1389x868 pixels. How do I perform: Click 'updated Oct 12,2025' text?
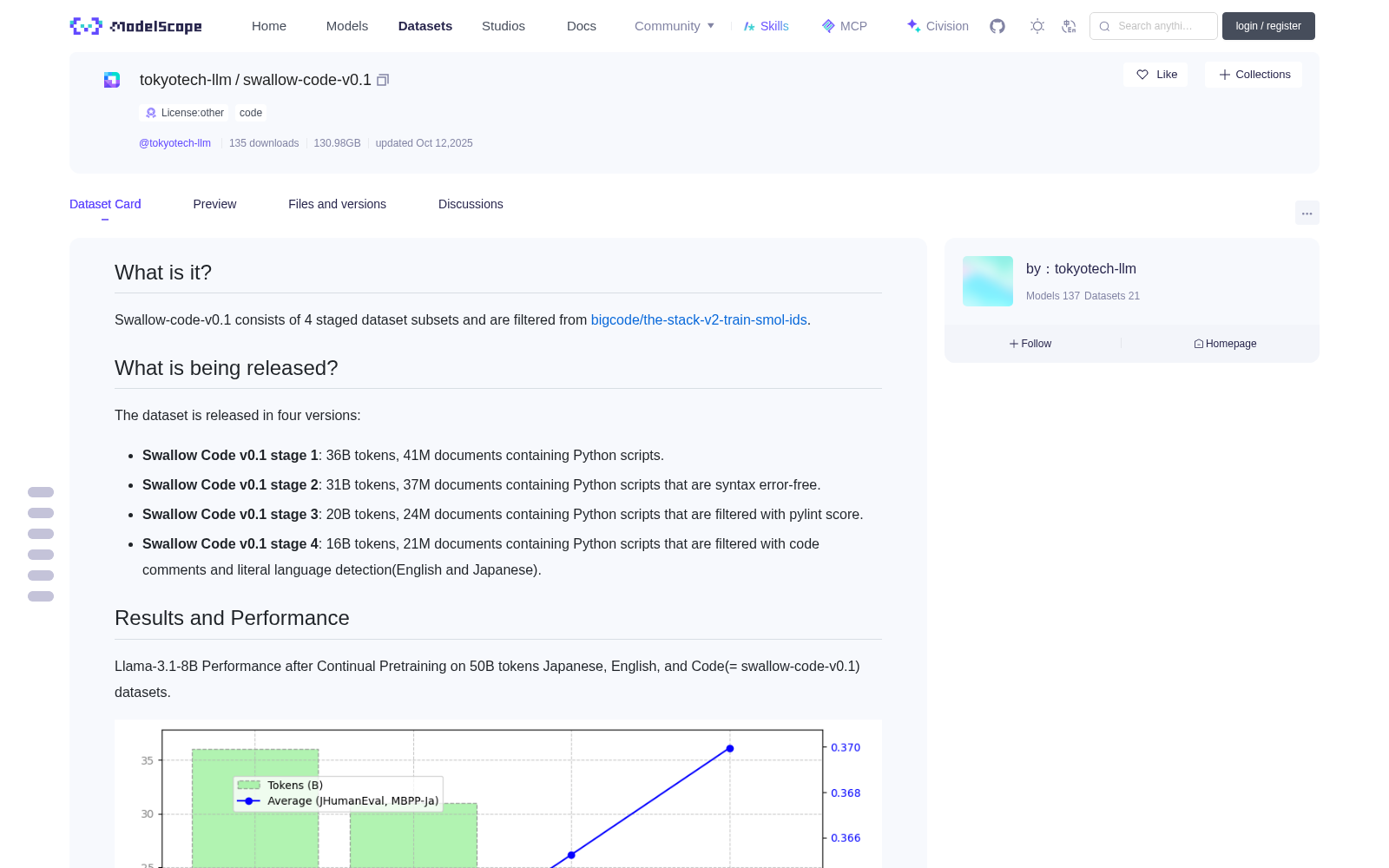(424, 143)
